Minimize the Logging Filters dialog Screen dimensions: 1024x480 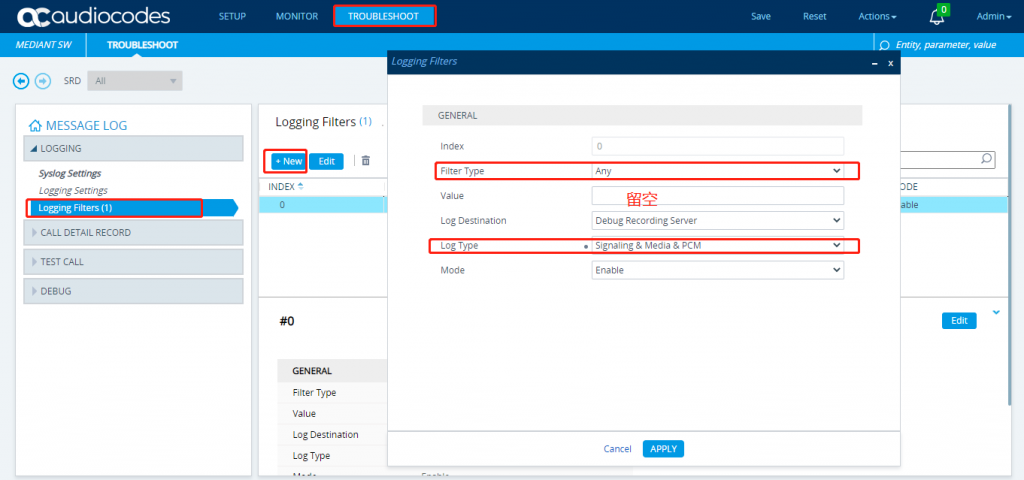(x=874, y=63)
